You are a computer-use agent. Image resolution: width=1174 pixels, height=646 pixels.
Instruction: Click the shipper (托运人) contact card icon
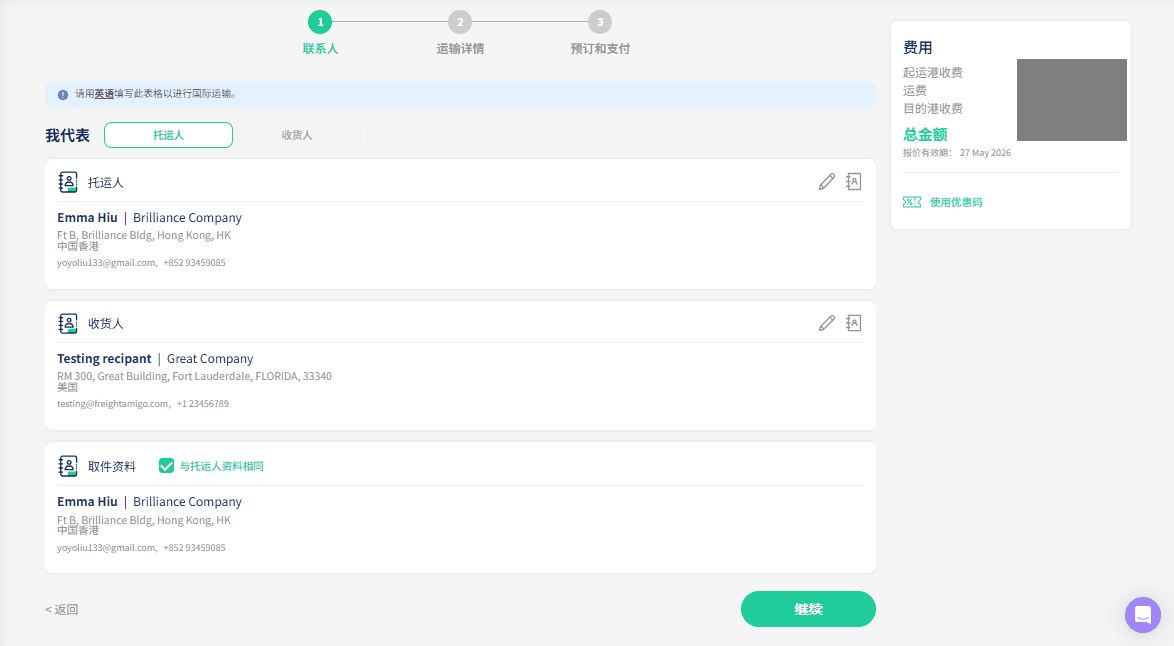(67, 182)
